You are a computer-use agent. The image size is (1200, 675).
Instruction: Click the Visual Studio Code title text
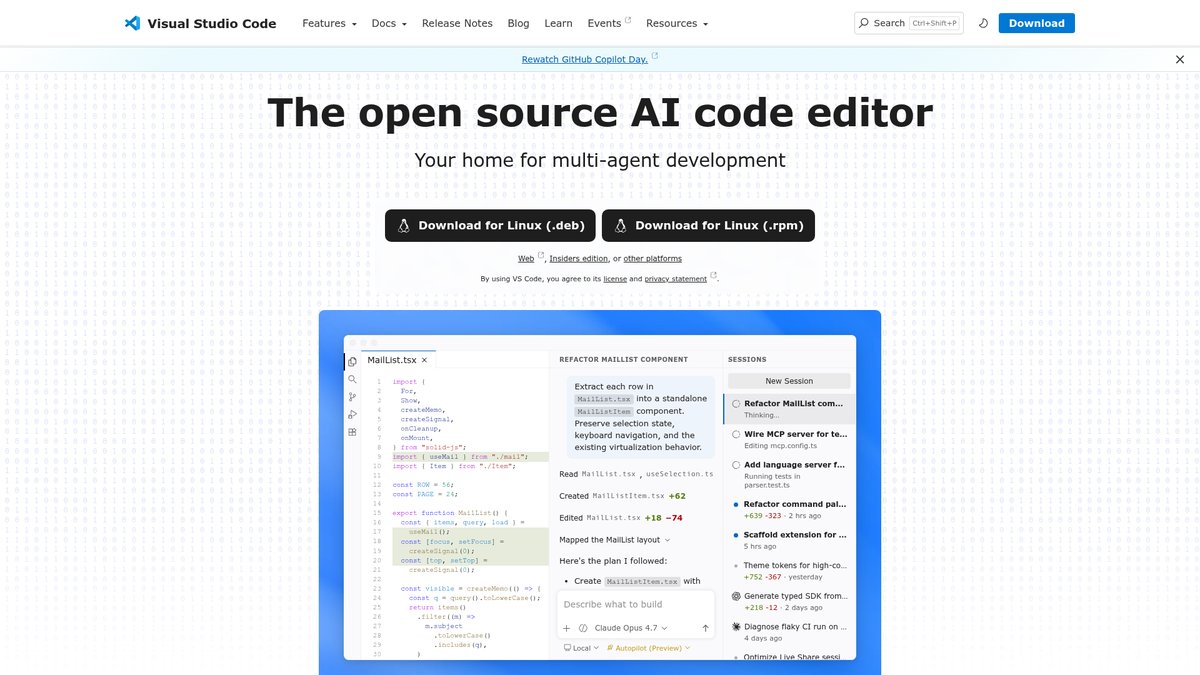pyautogui.click(x=212, y=23)
